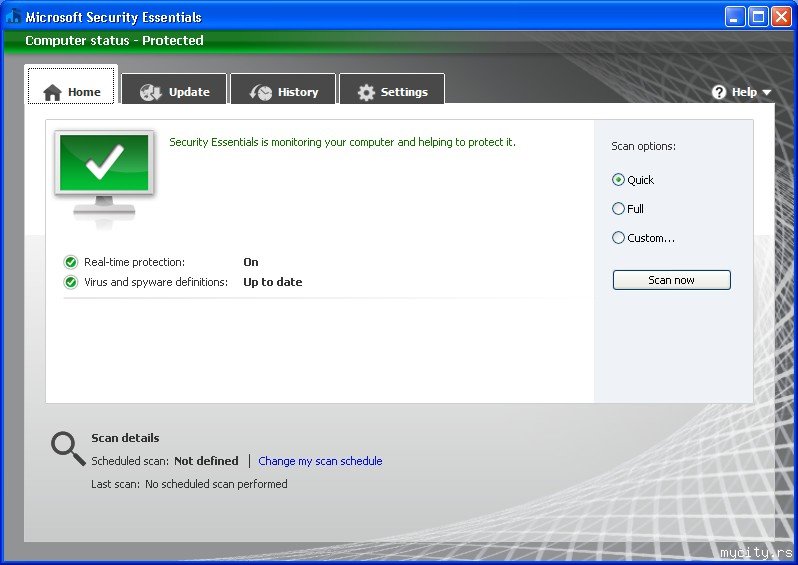The height and width of the screenshot is (565, 798).
Task: Open Change my scan schedule link
Action: pyautogui.click(x=320, y=461)
